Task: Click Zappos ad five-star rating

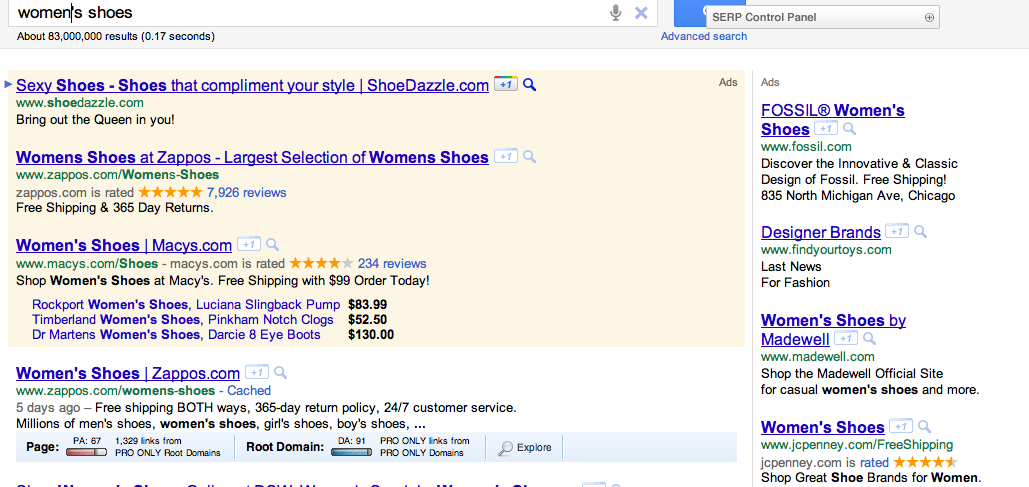Action: 171,192
